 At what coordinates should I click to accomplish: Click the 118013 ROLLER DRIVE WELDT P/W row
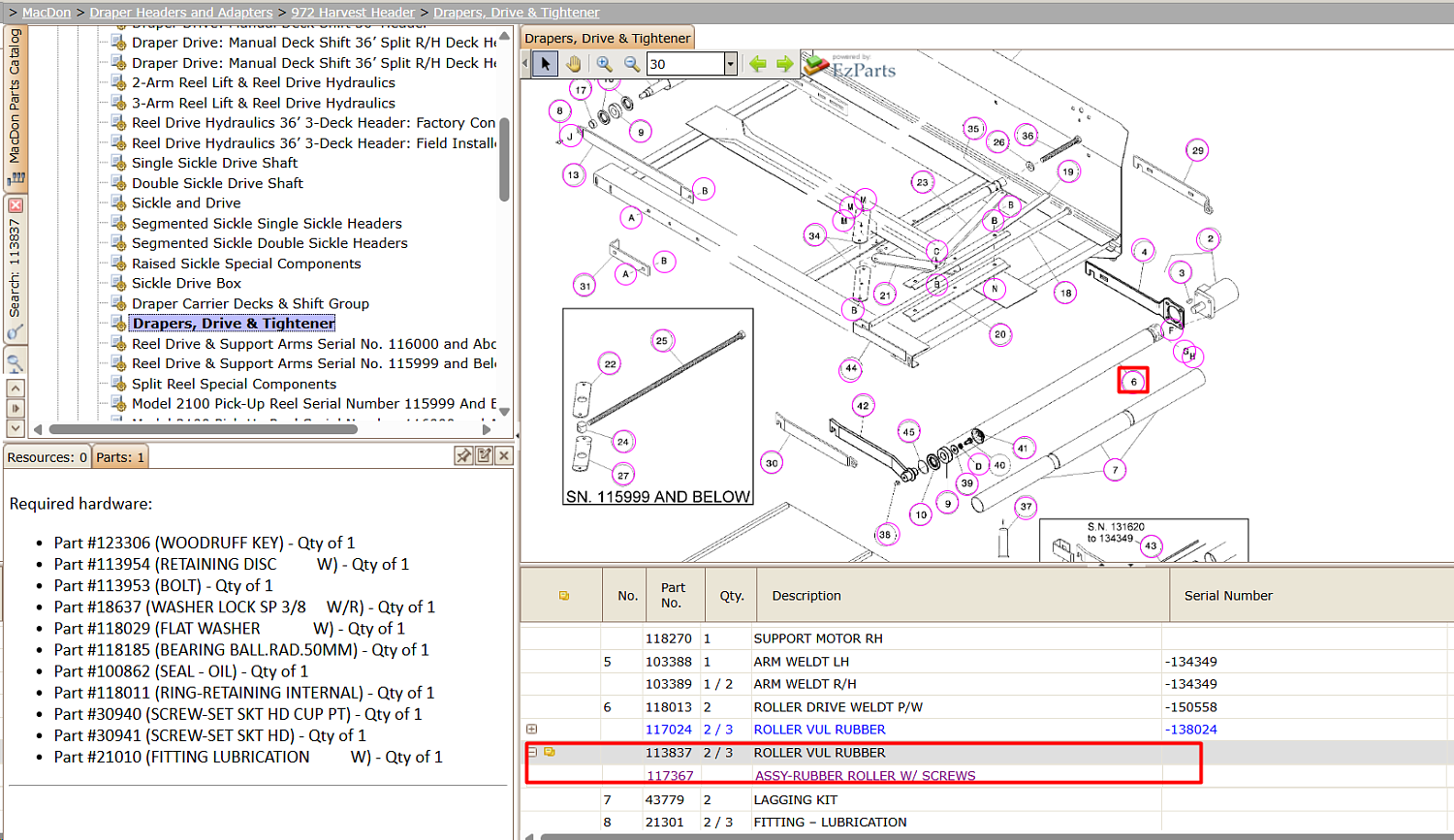[987, 707]
